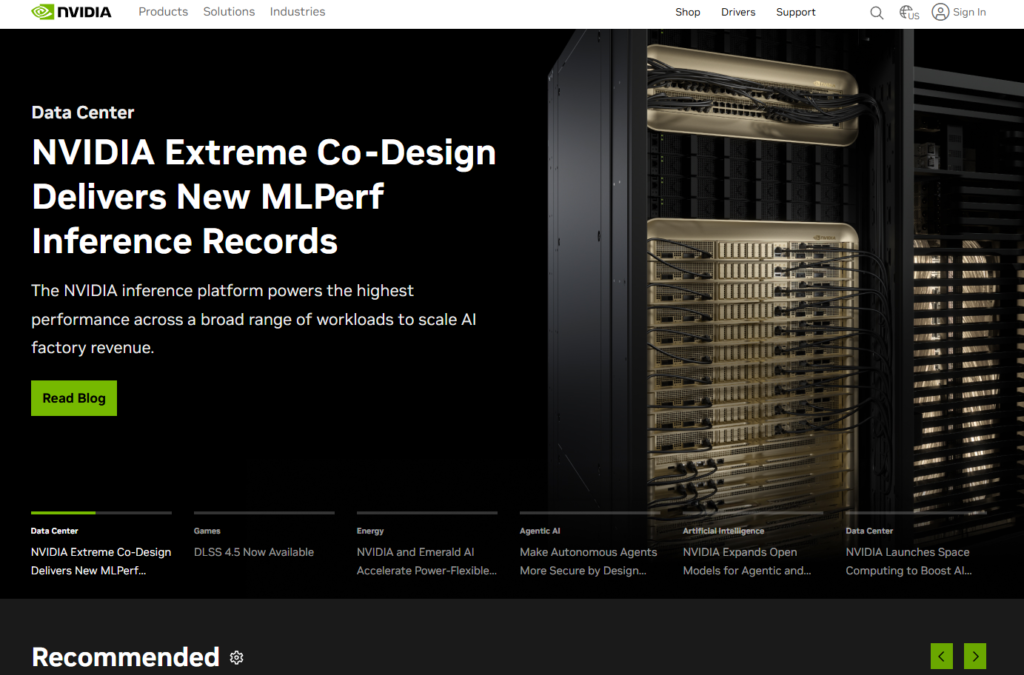Open the Industries menu
The image size is (1024, 675).
point(297,12)
